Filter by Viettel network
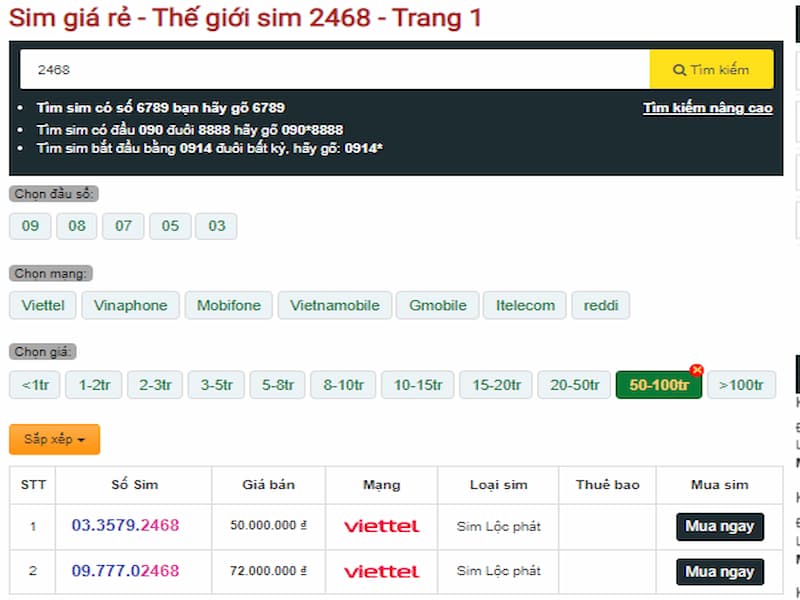This screenshot has width=800, height=600. pos(43,305)
